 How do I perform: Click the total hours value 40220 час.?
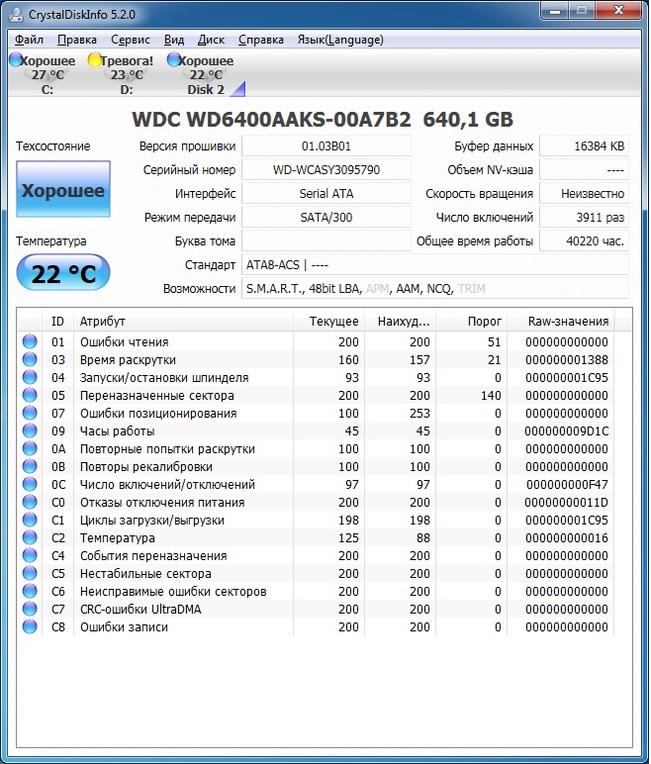tap(584, 241)
